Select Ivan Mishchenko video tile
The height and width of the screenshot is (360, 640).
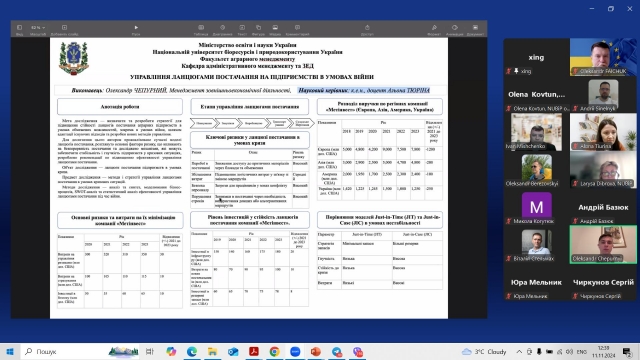pyautogui.click(x=536, y=132)
